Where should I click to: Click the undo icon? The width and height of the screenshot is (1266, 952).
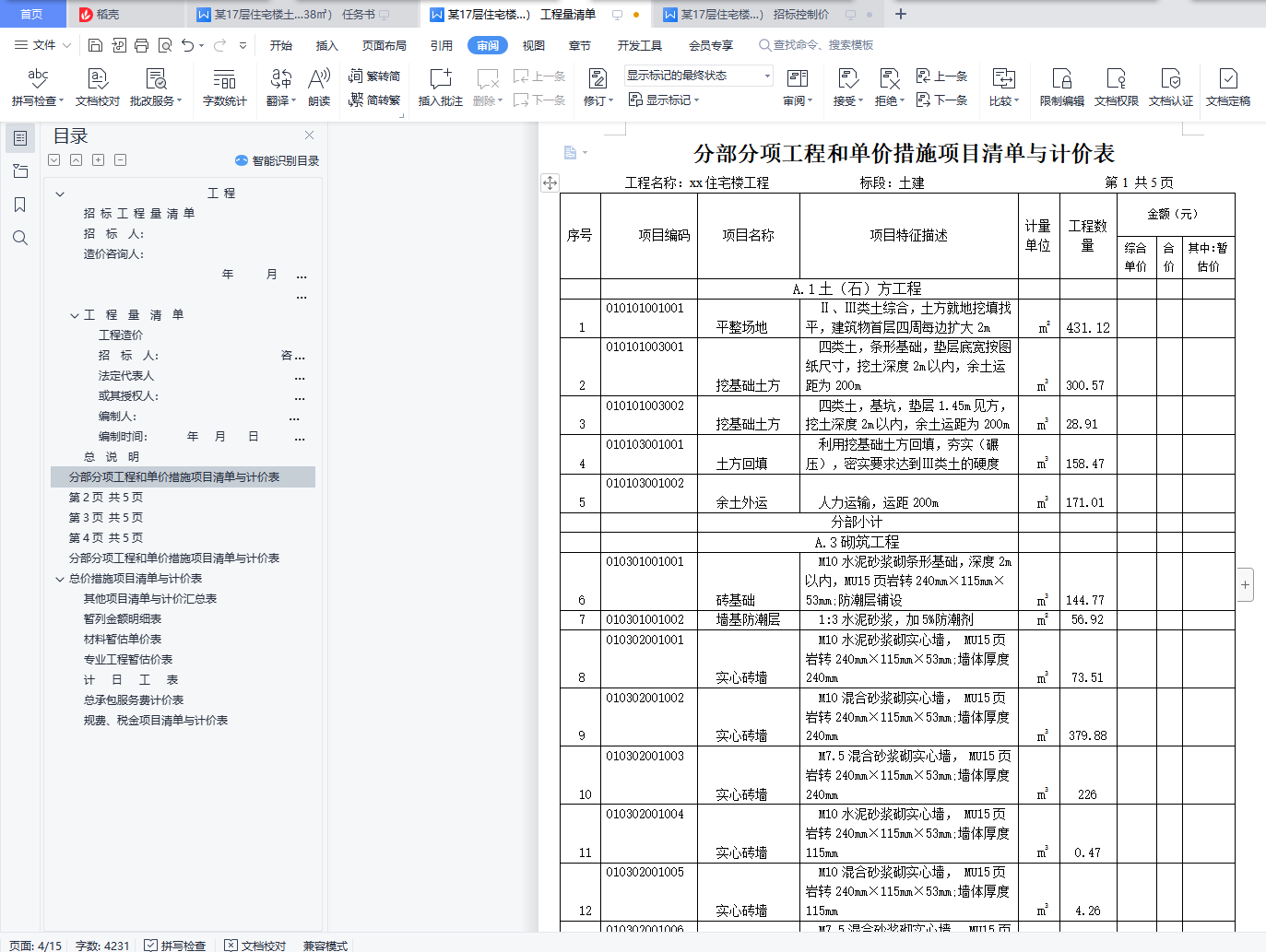click(x=188, y=45)
